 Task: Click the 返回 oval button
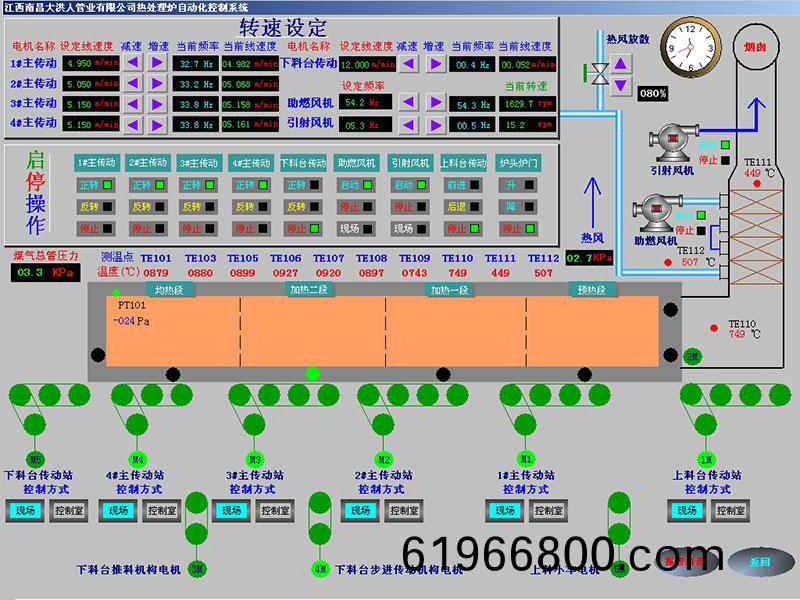pos(759,562)
